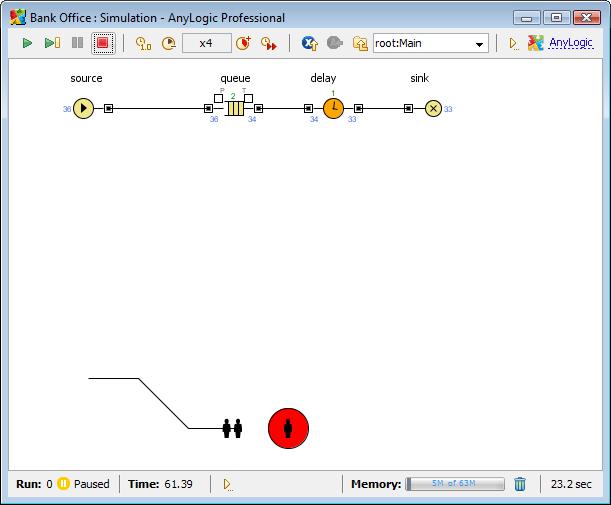Click the red service circle with person
This screenshot has height=505, width=611.
click(x=288, y=428)
